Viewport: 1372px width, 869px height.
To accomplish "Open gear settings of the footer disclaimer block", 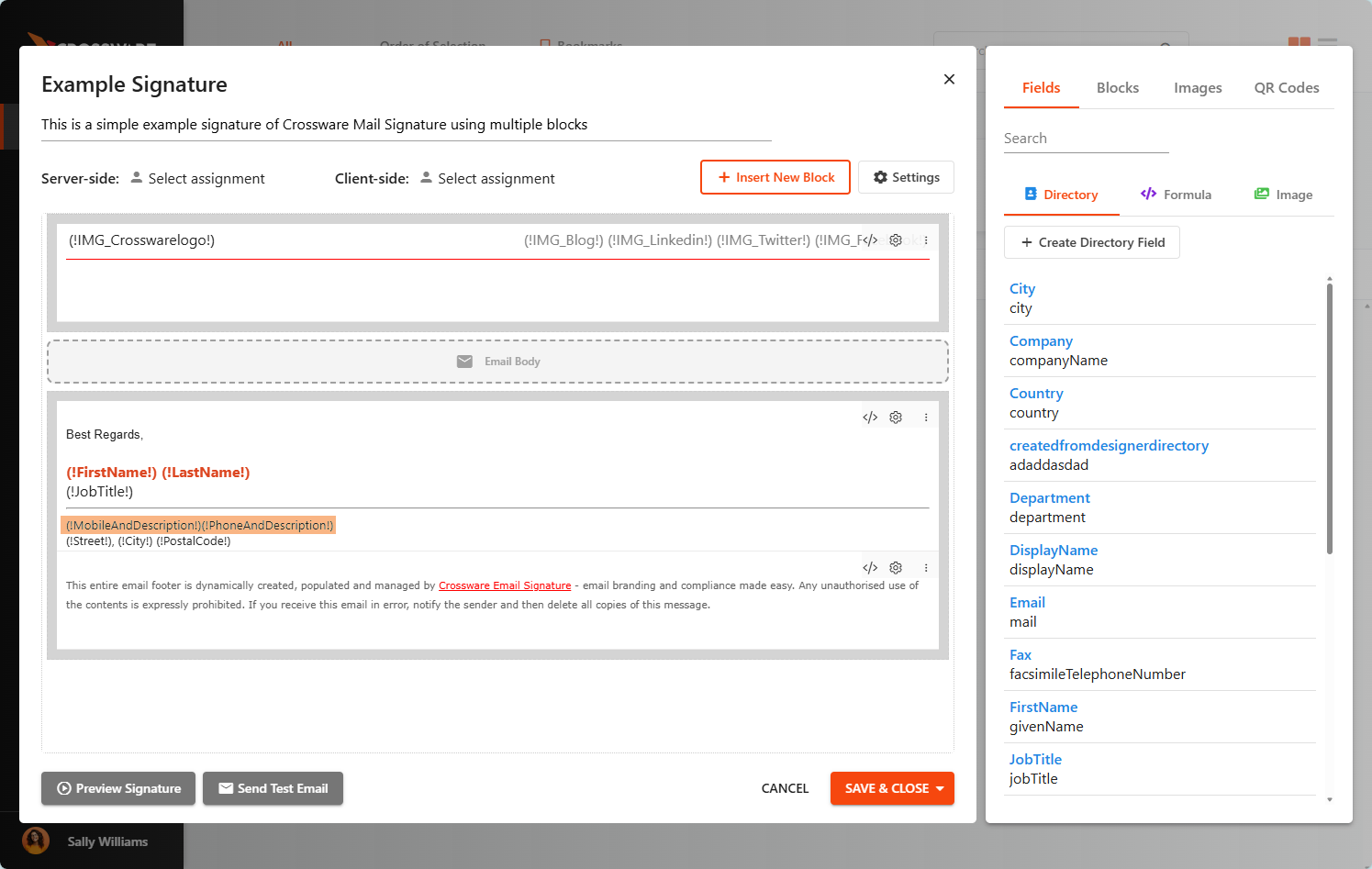I will [896, 568].
